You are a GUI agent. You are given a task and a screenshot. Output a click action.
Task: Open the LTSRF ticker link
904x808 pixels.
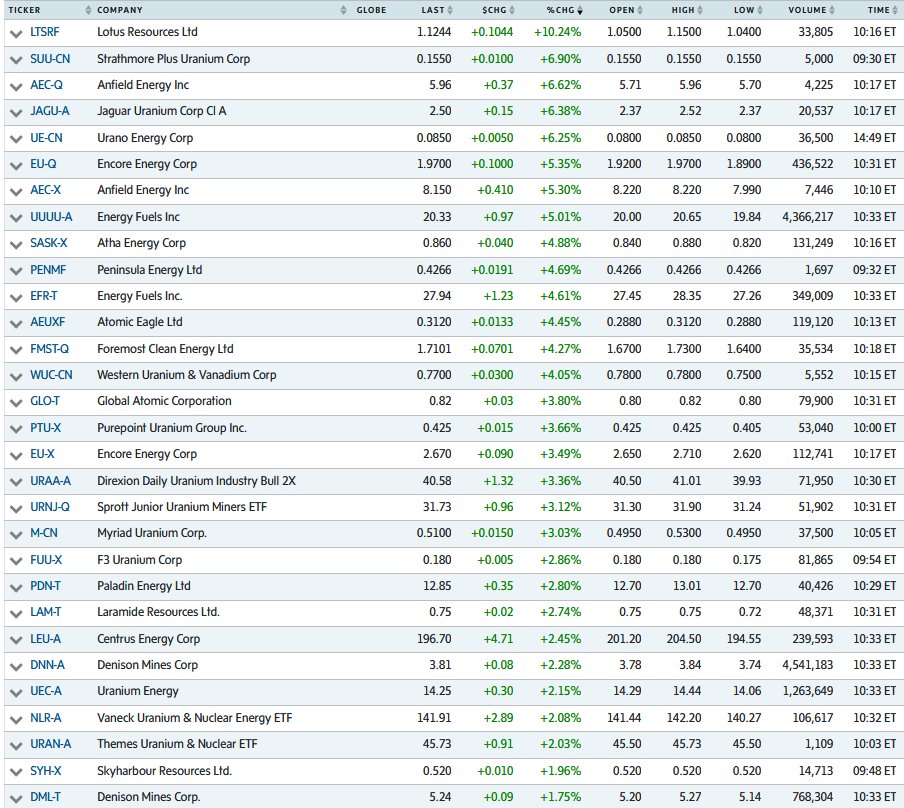(45, 32)
